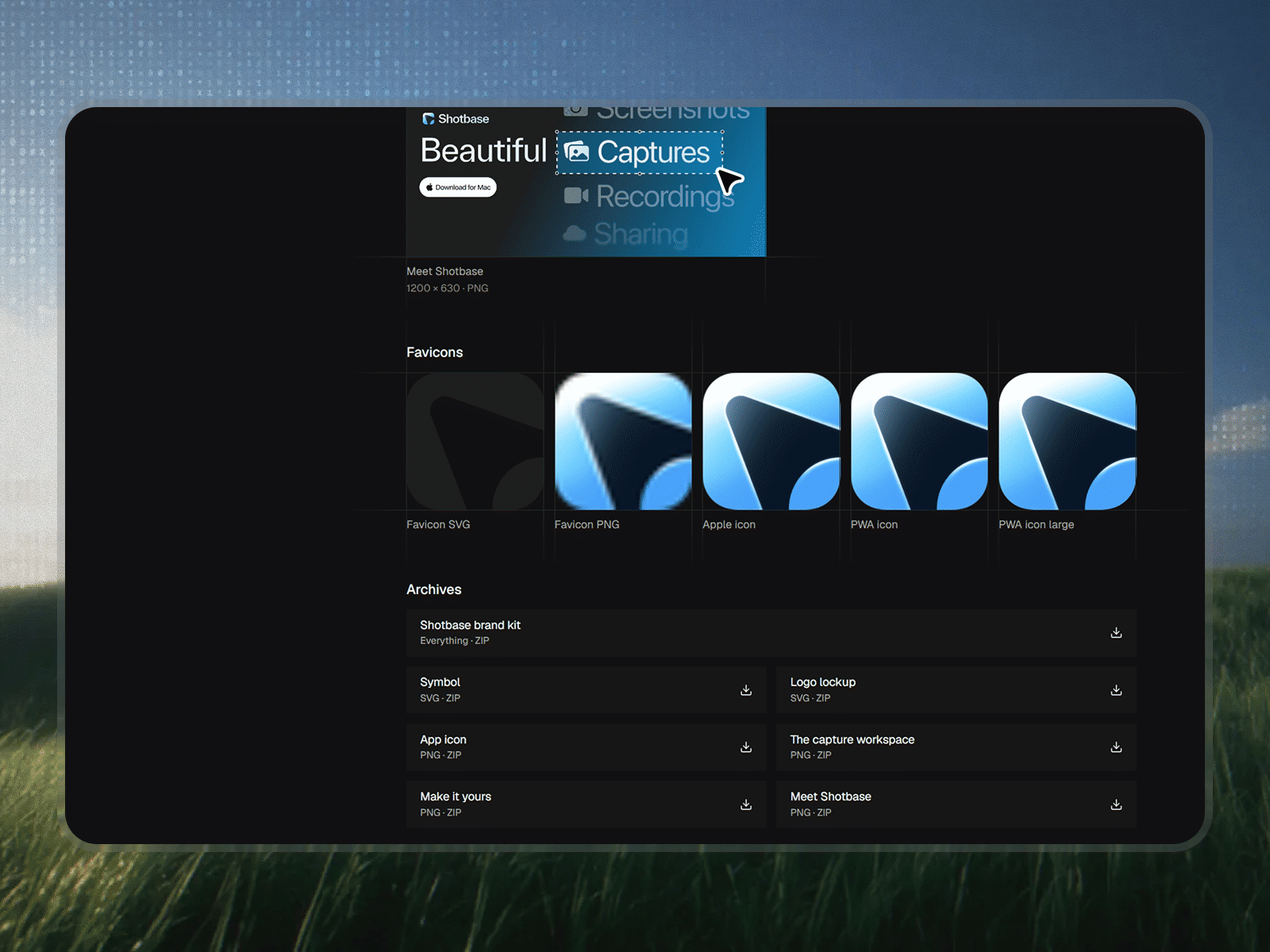Click the Favicons section heading
The image size is (1270, 952).
434,352
